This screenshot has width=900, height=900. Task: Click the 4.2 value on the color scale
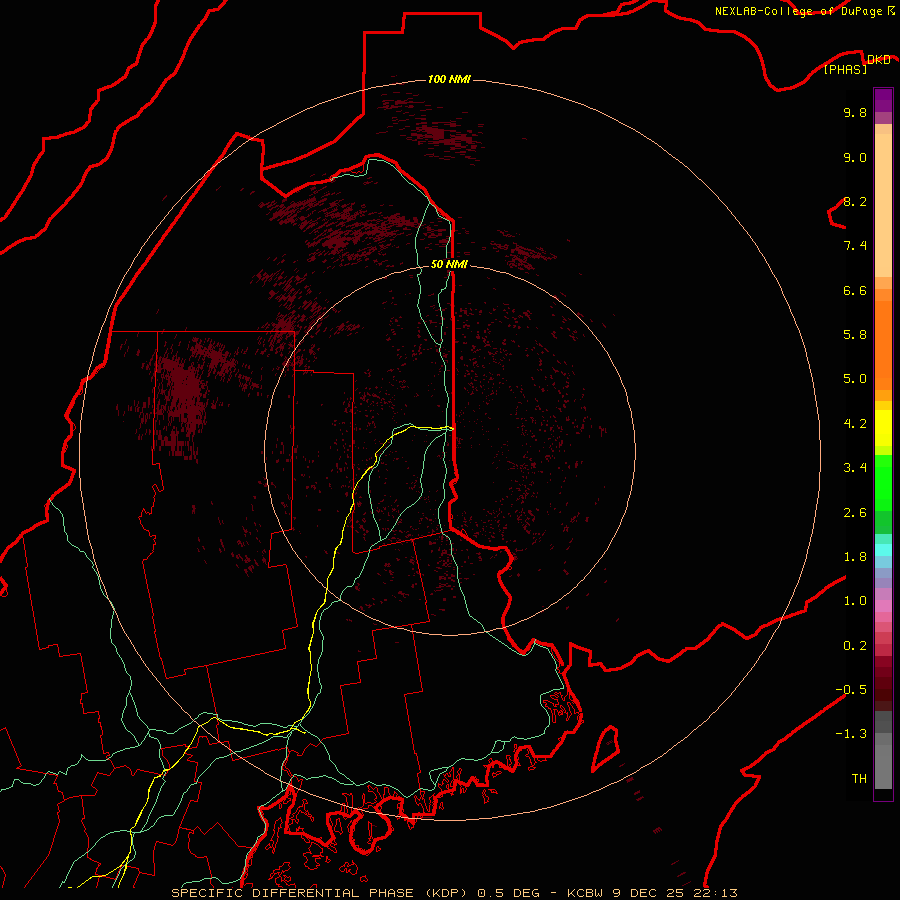(x=855, y=424)
